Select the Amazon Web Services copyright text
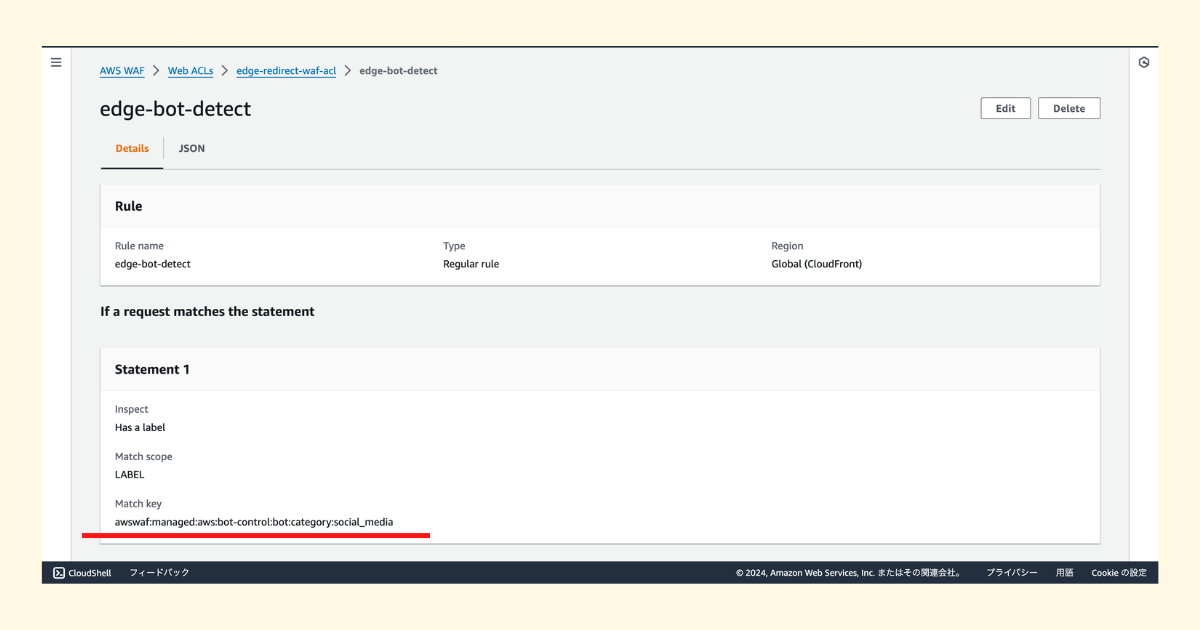This screenshot has height=630, width=1200. 848,573
